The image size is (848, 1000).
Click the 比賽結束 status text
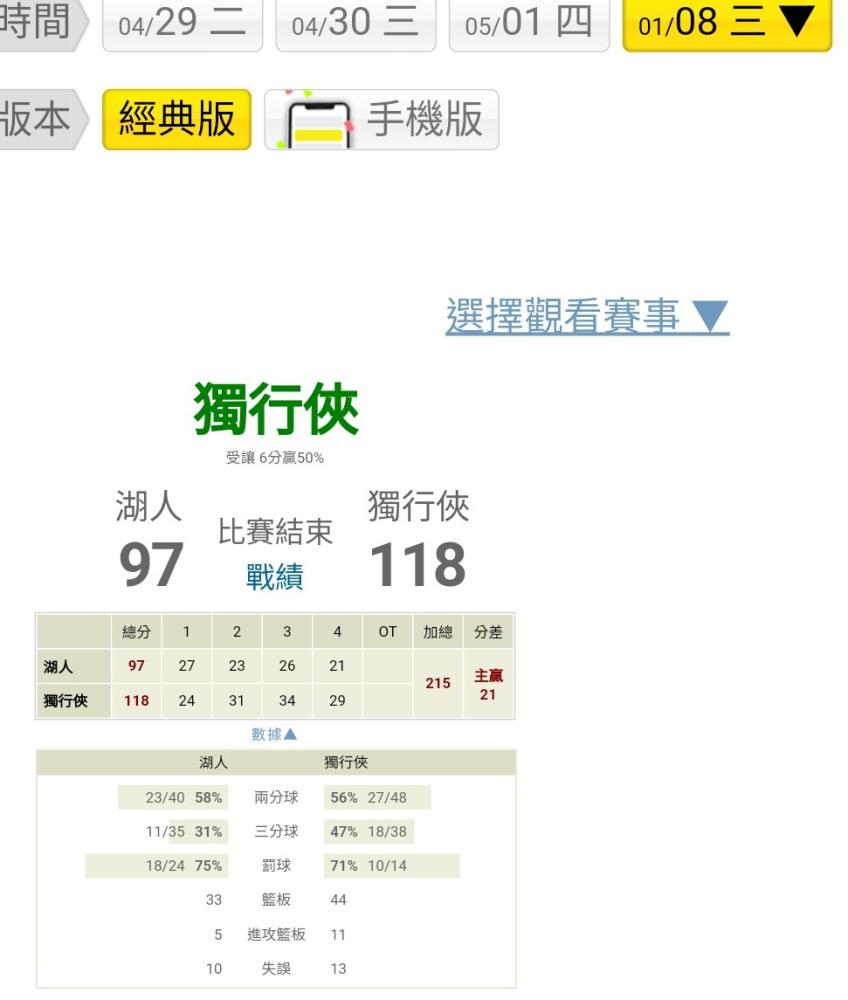point(275,531)
